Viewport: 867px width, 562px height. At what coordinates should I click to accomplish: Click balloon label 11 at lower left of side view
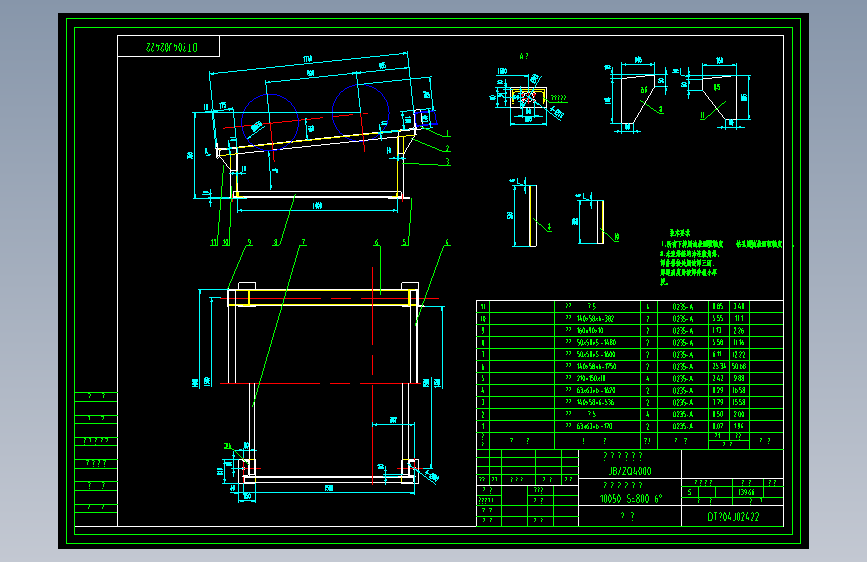pos(214,242)
